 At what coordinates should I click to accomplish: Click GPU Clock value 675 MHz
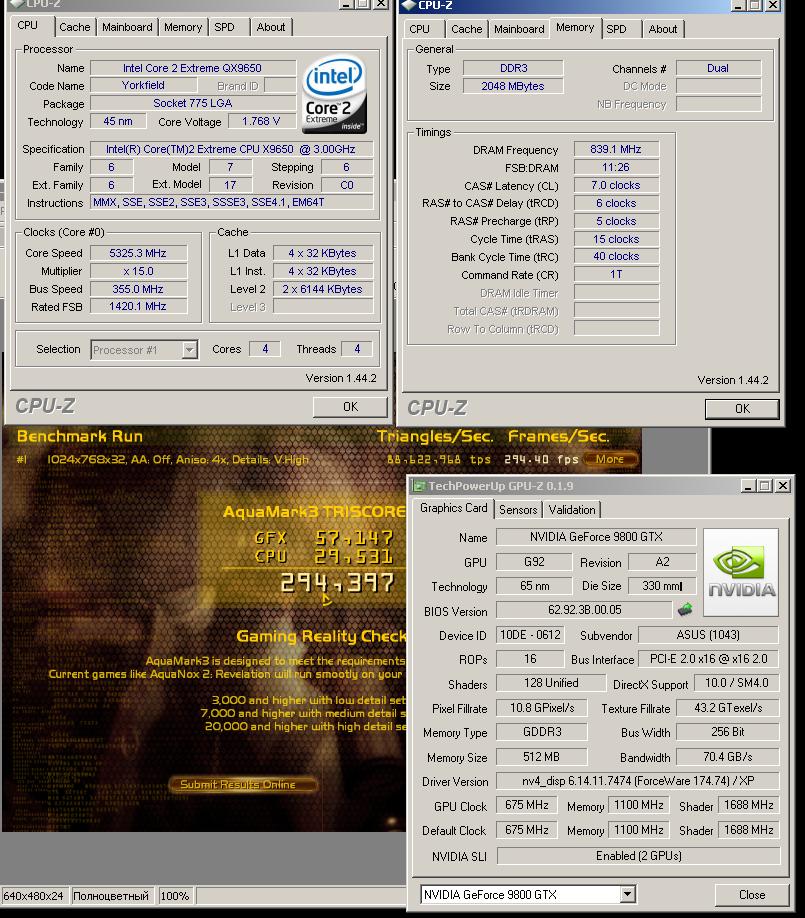click(x=527, y=806)
